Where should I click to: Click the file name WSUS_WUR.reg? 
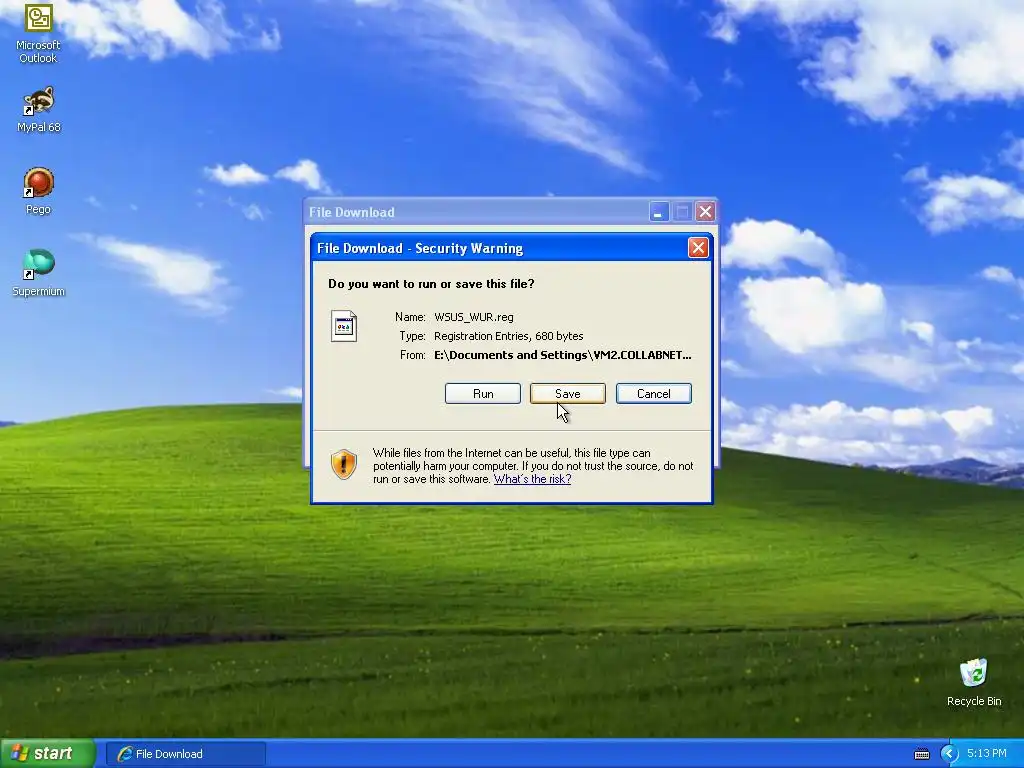click(x=473, y=317)
